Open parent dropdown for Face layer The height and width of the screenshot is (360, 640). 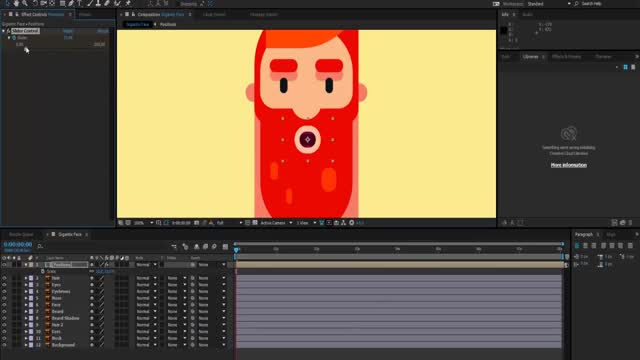pyautogui.click(x=211, y=305)
